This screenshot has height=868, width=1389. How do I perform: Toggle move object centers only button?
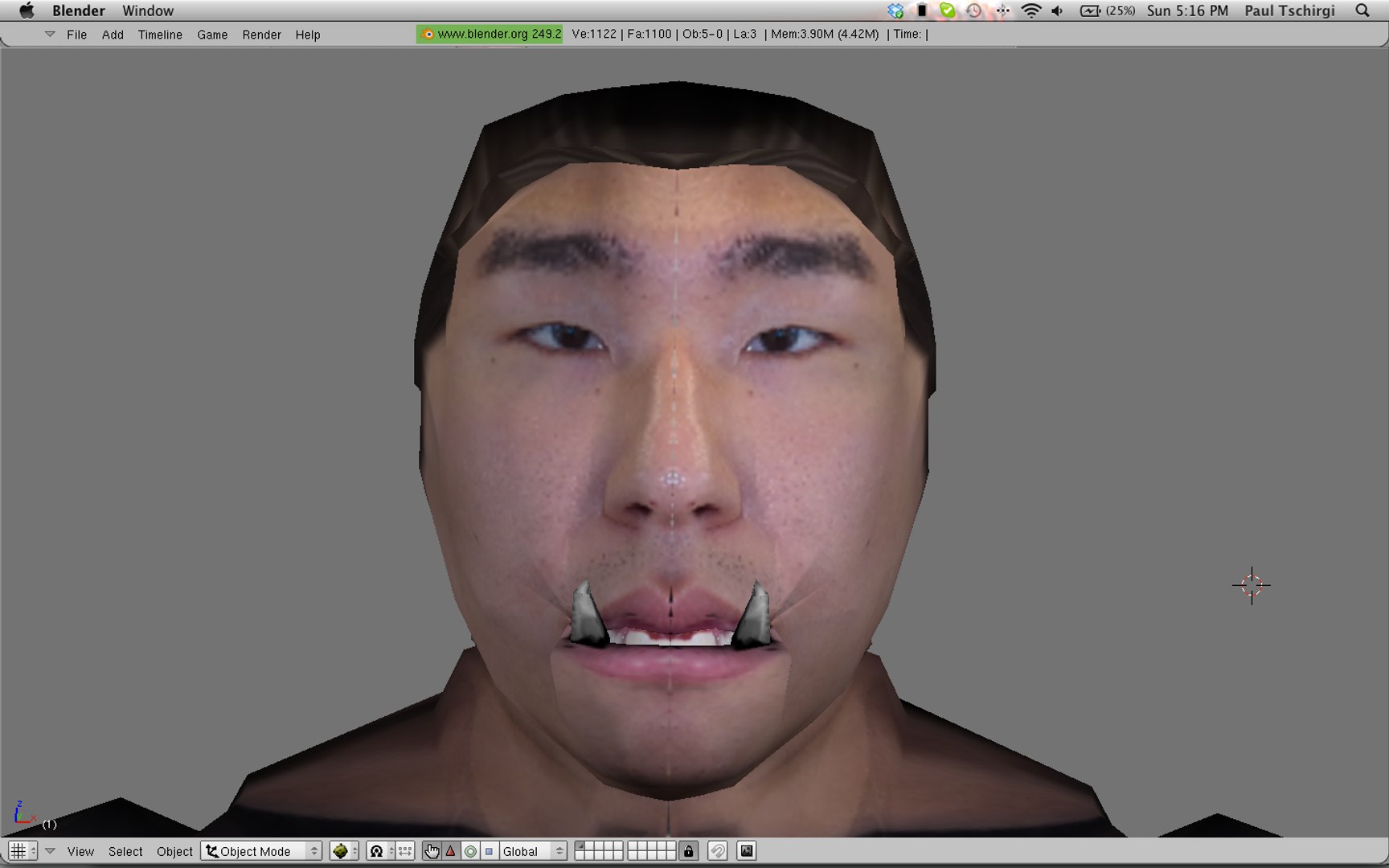tap(405, 851)
